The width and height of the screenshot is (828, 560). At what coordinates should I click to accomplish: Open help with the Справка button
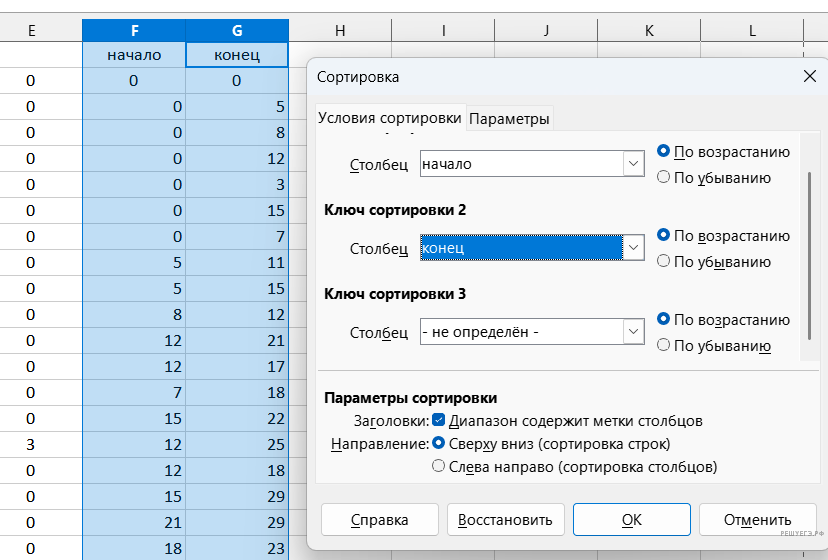point(380,520)
